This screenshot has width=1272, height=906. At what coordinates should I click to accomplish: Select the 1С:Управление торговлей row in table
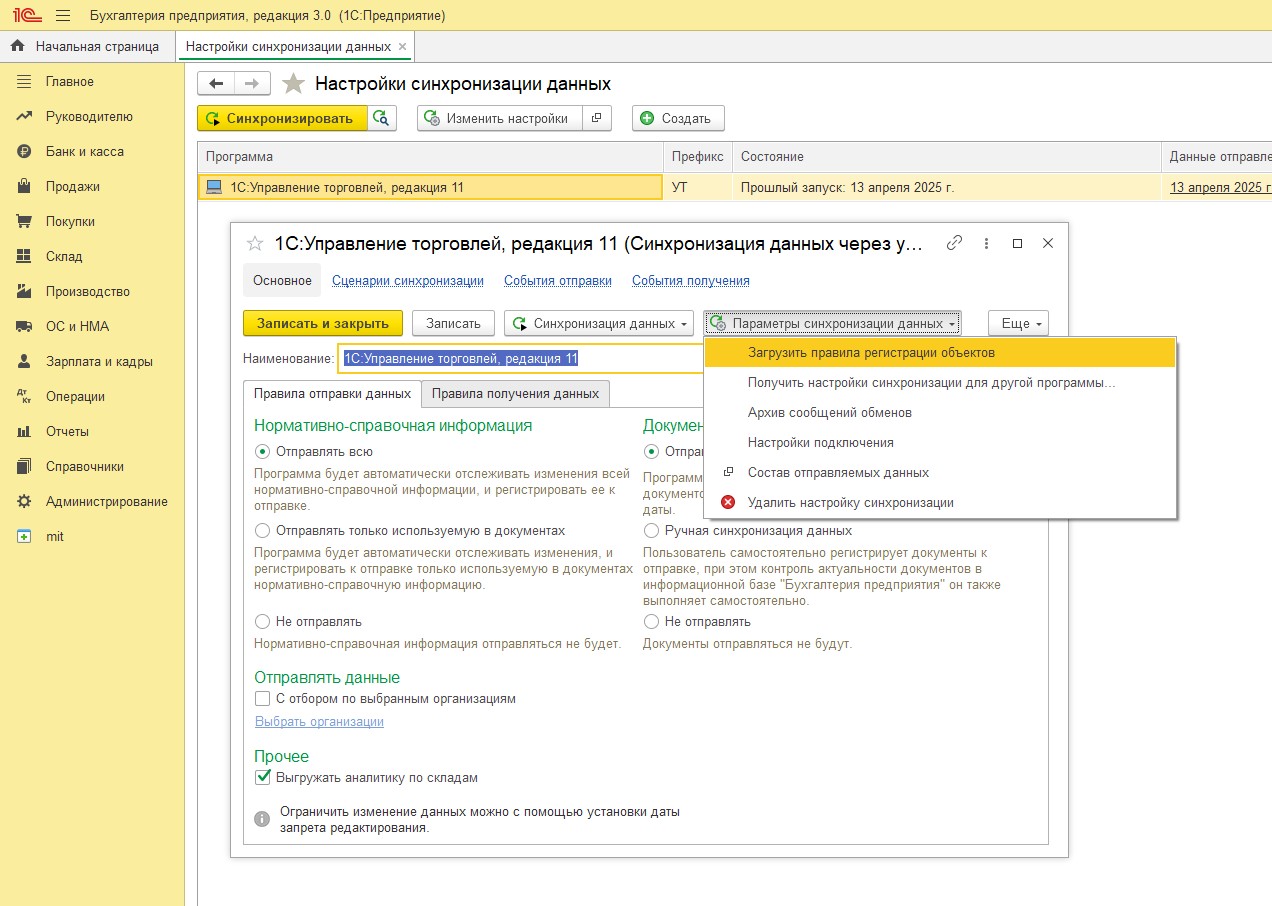pos(430,187)
